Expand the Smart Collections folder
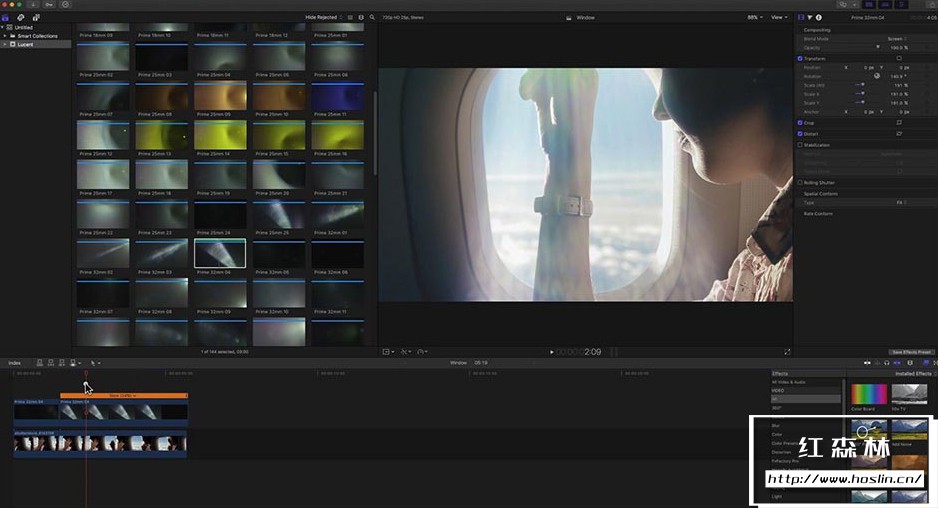The height and width of the screenshot is (508, 938). [x=5, y=36]
